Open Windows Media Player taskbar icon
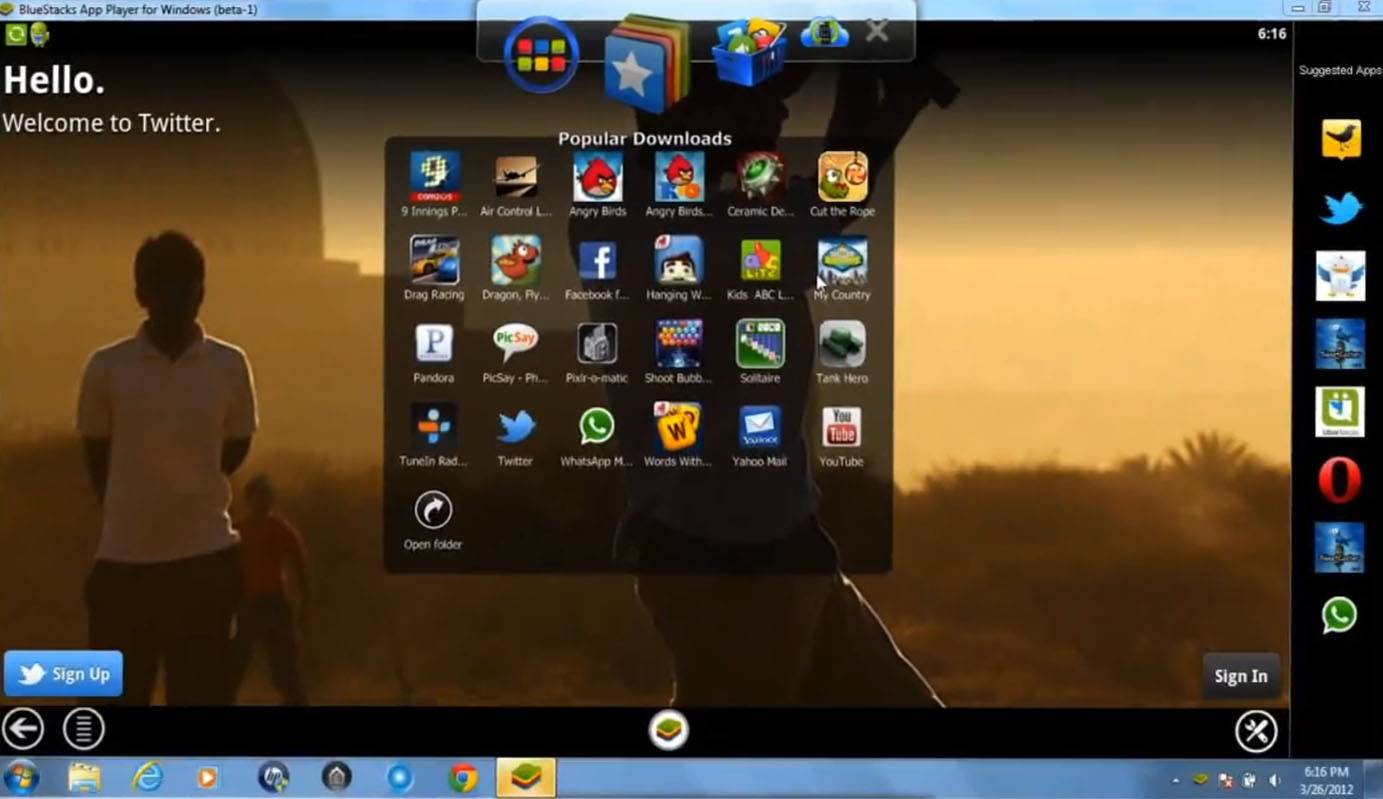1383x799 pixels. 208,777
